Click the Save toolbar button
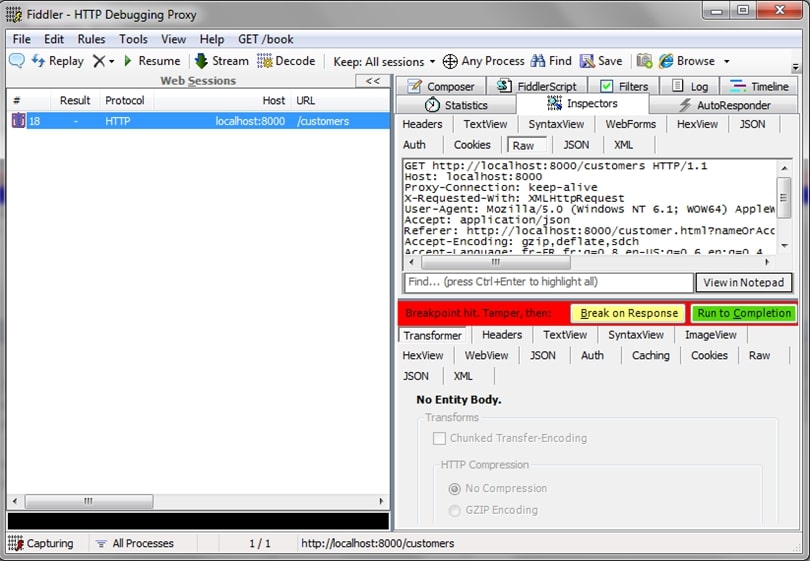Viewport: 812px width, 562px height. pos(601,61)
